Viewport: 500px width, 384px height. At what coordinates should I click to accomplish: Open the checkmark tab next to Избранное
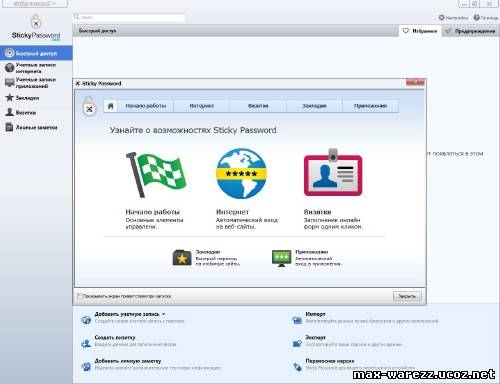pos(470,31)
